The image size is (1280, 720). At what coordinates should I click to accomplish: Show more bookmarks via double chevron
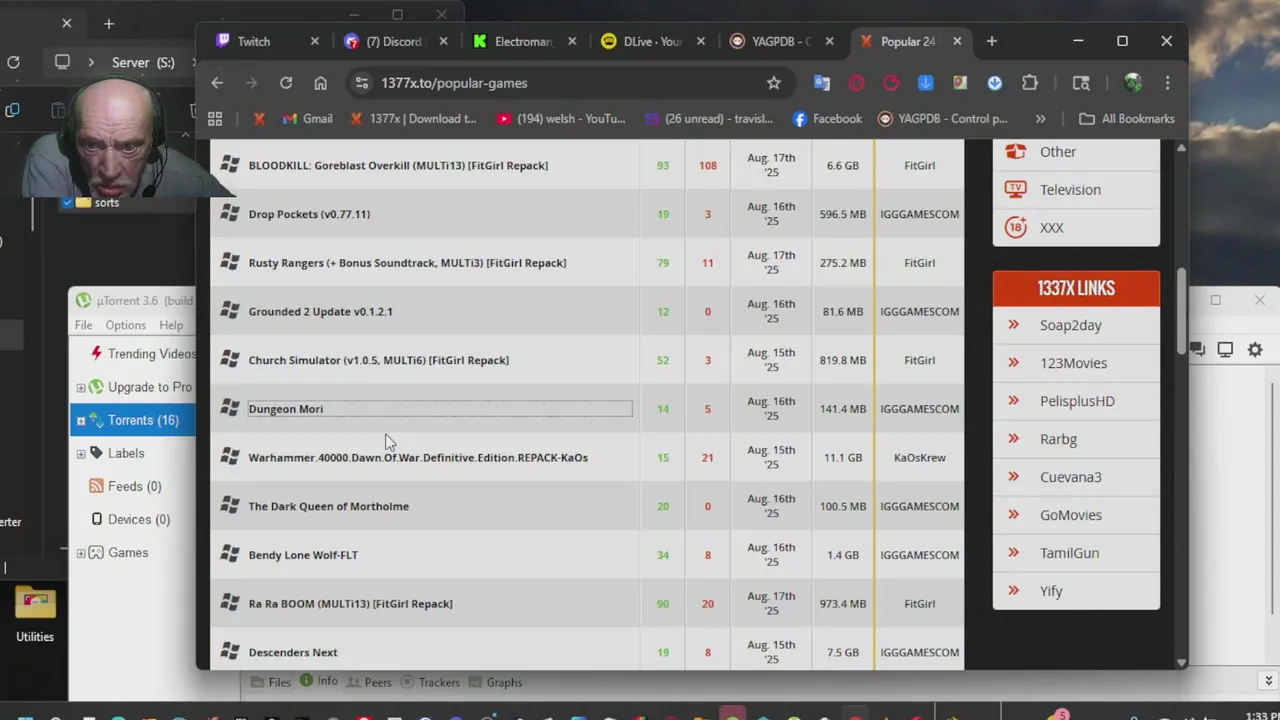(1040, 119)
